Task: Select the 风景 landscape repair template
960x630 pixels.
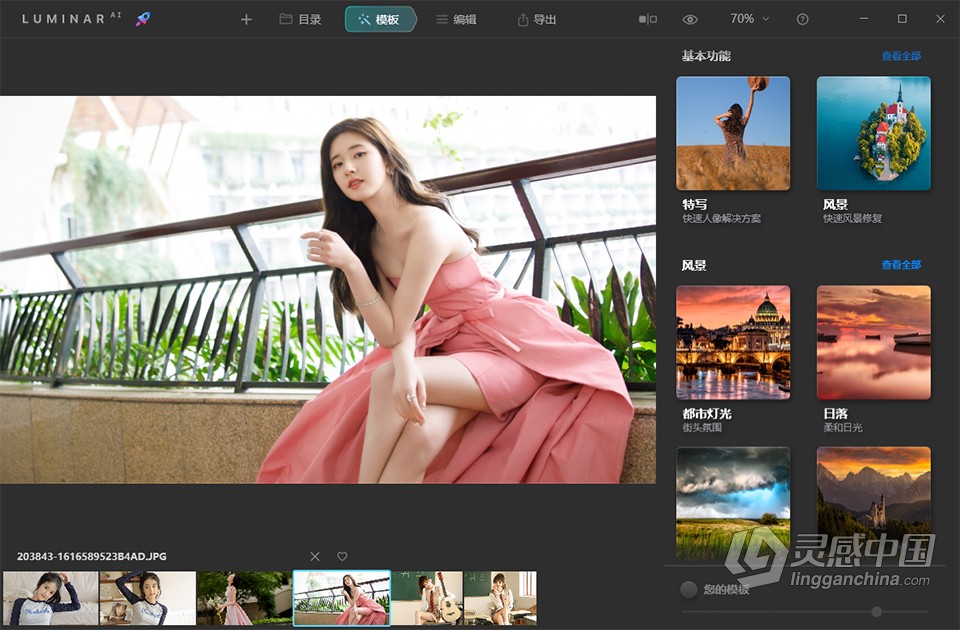Action: pos(873,133)
